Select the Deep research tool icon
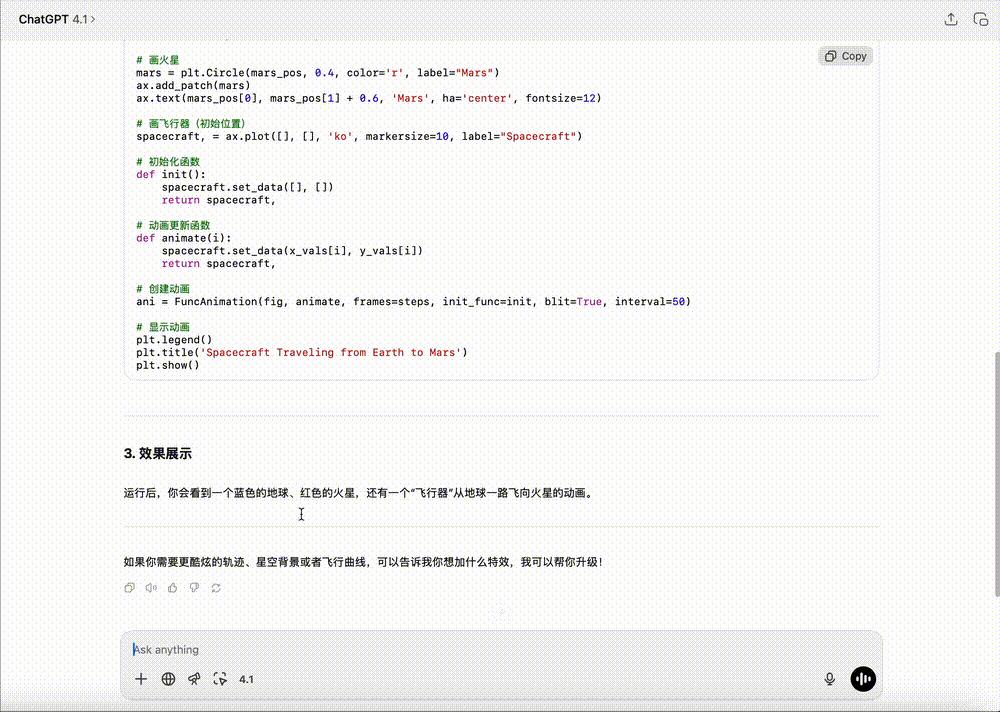Image resolution: width=1000 pixels, height=712 pixels. pos(194,679)
